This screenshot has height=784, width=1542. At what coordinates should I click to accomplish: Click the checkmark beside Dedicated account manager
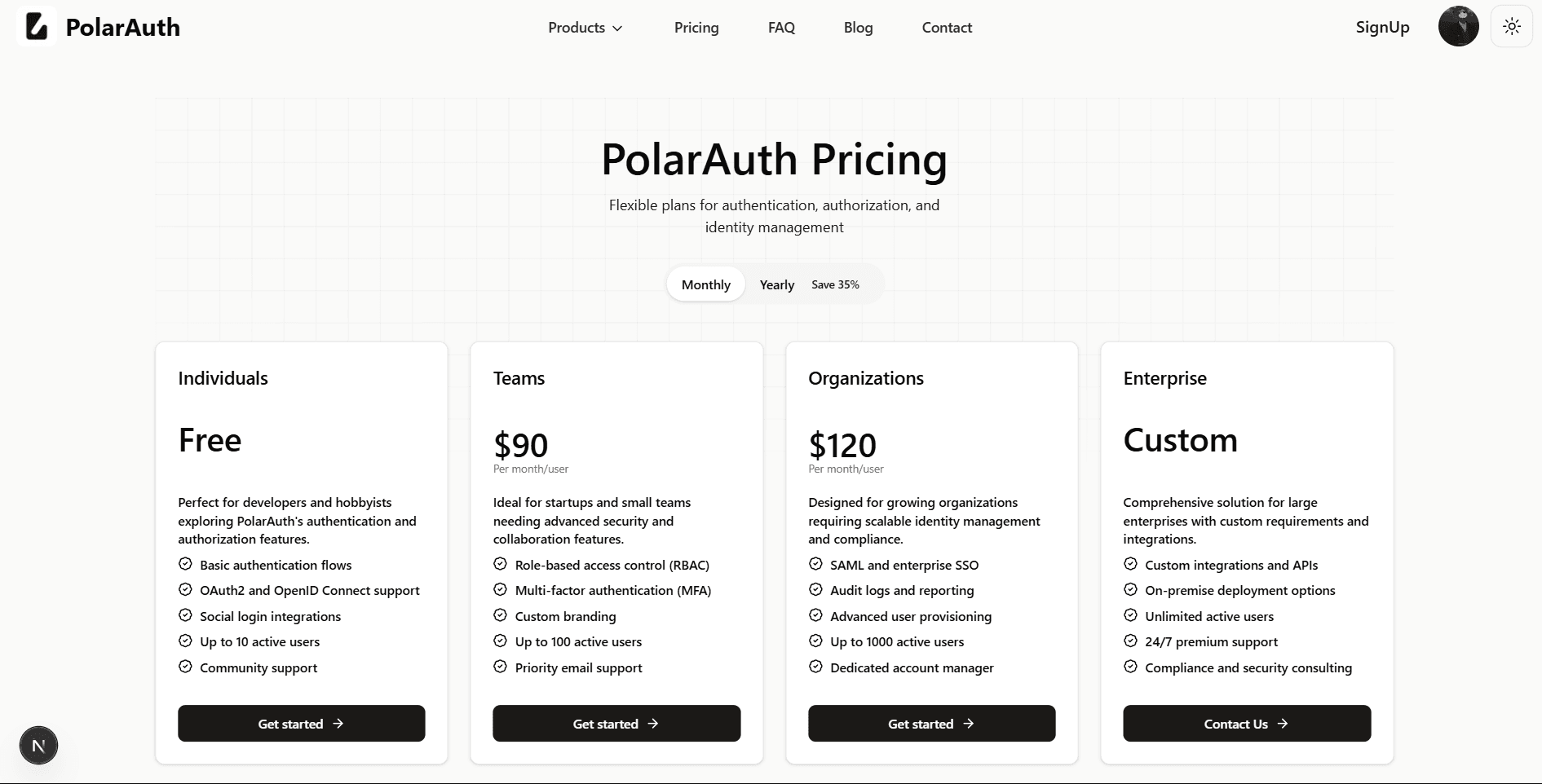815,667
